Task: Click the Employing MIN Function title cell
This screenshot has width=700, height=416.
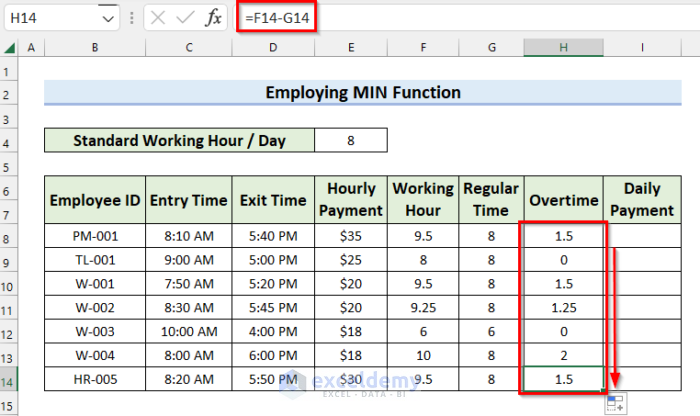Action: click(x=363, y=92)
